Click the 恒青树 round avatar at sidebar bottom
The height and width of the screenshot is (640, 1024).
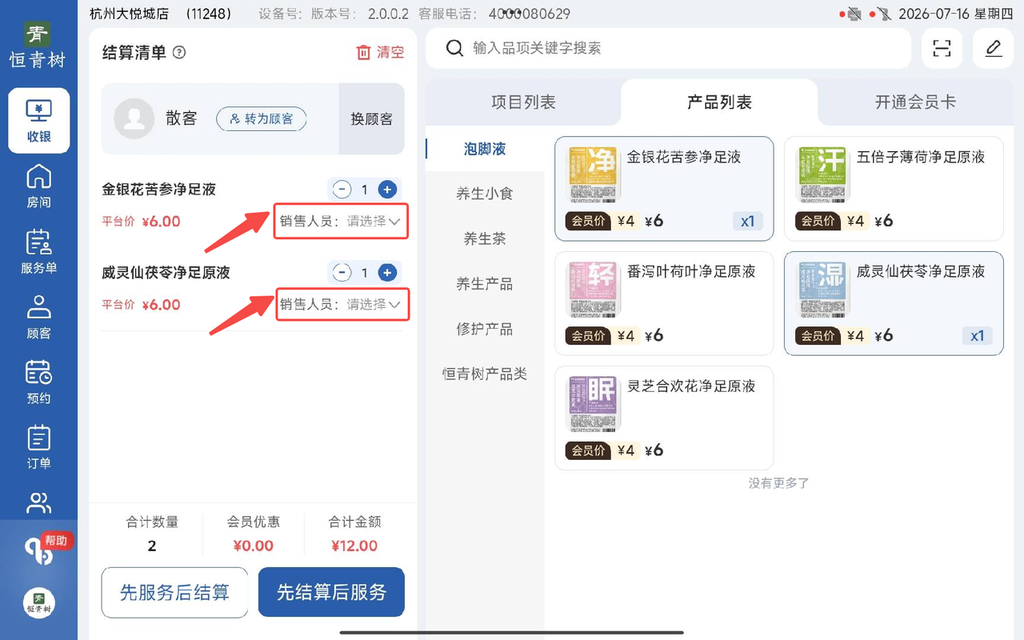pyautogui.click(x=39, y=602)
